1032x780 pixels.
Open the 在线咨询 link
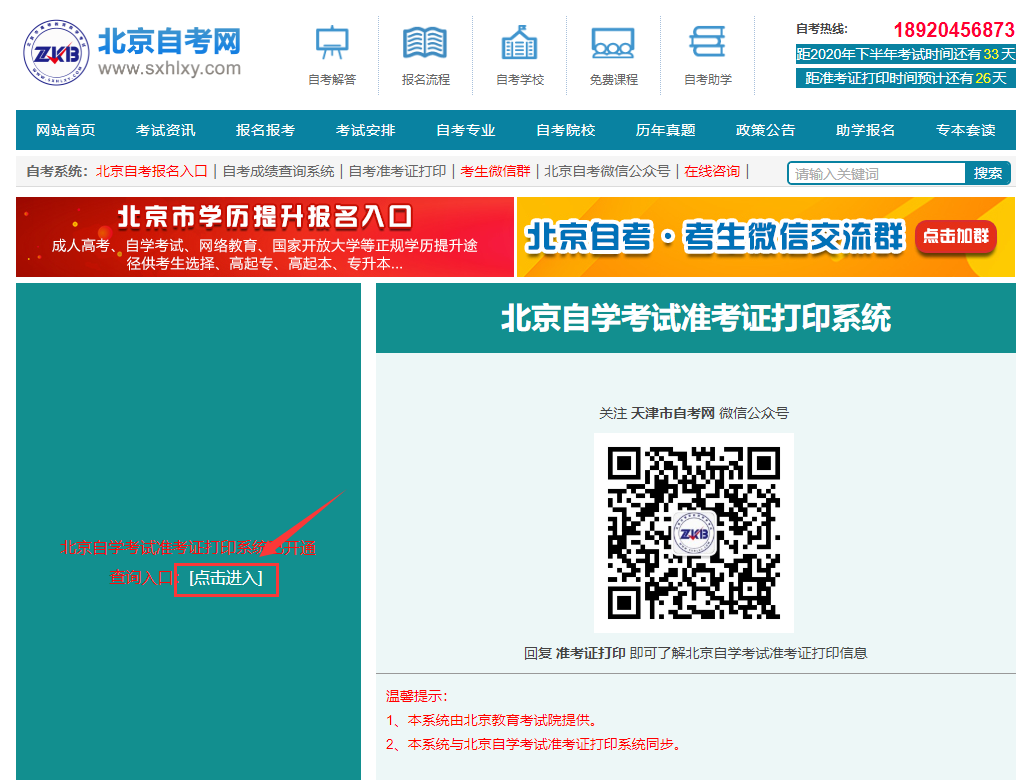coord(712,171)
